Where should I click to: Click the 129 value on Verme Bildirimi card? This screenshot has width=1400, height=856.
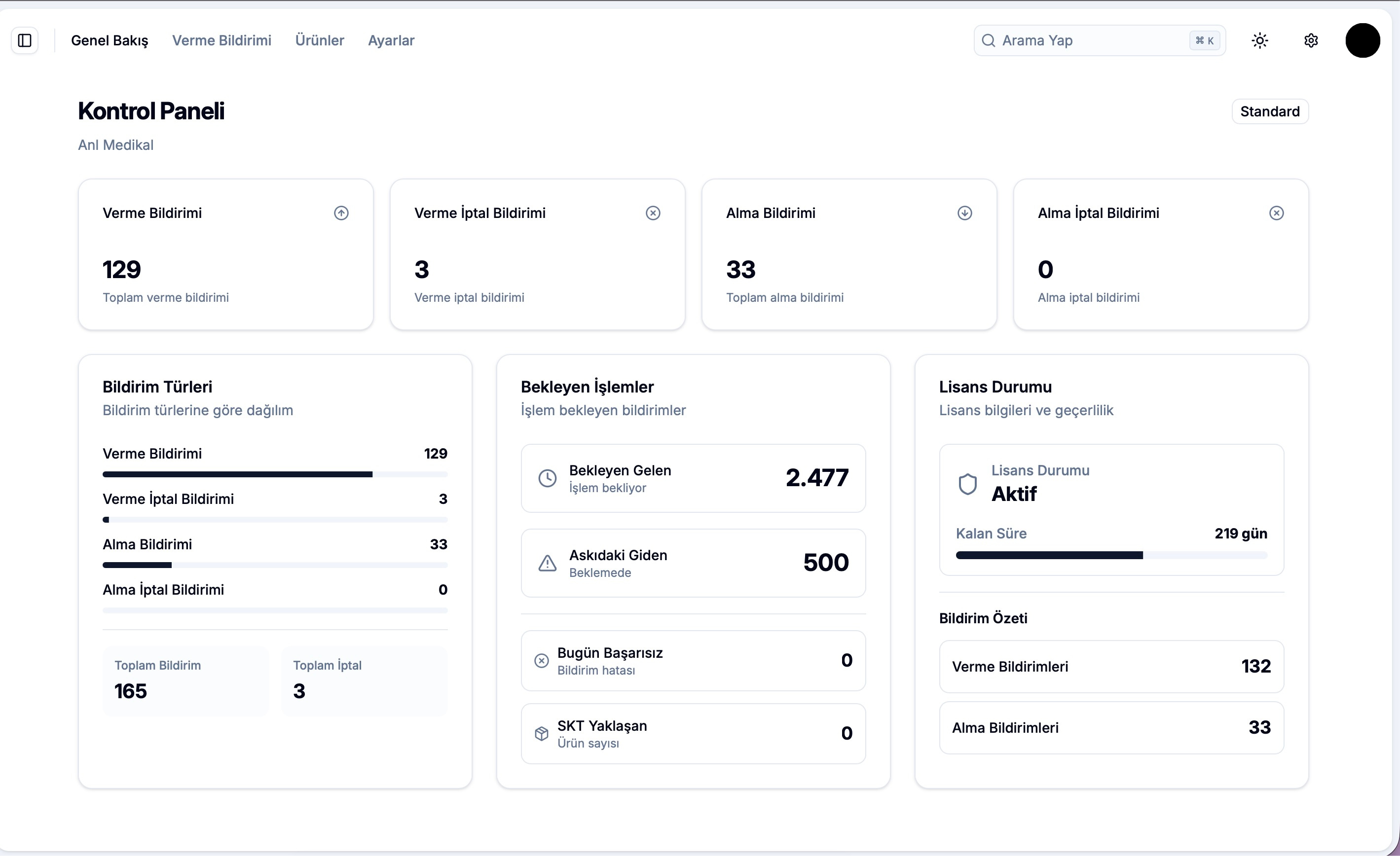(121, 270)
